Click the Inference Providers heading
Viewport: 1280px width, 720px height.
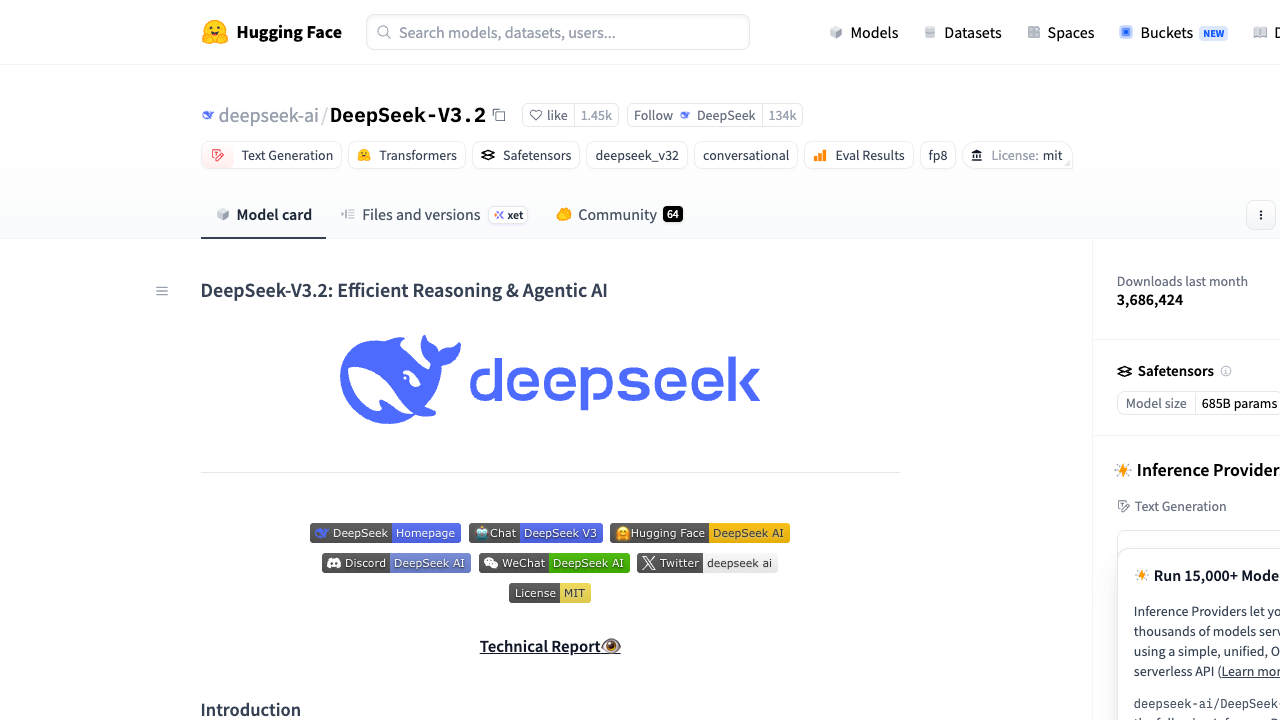(1208, 470)
